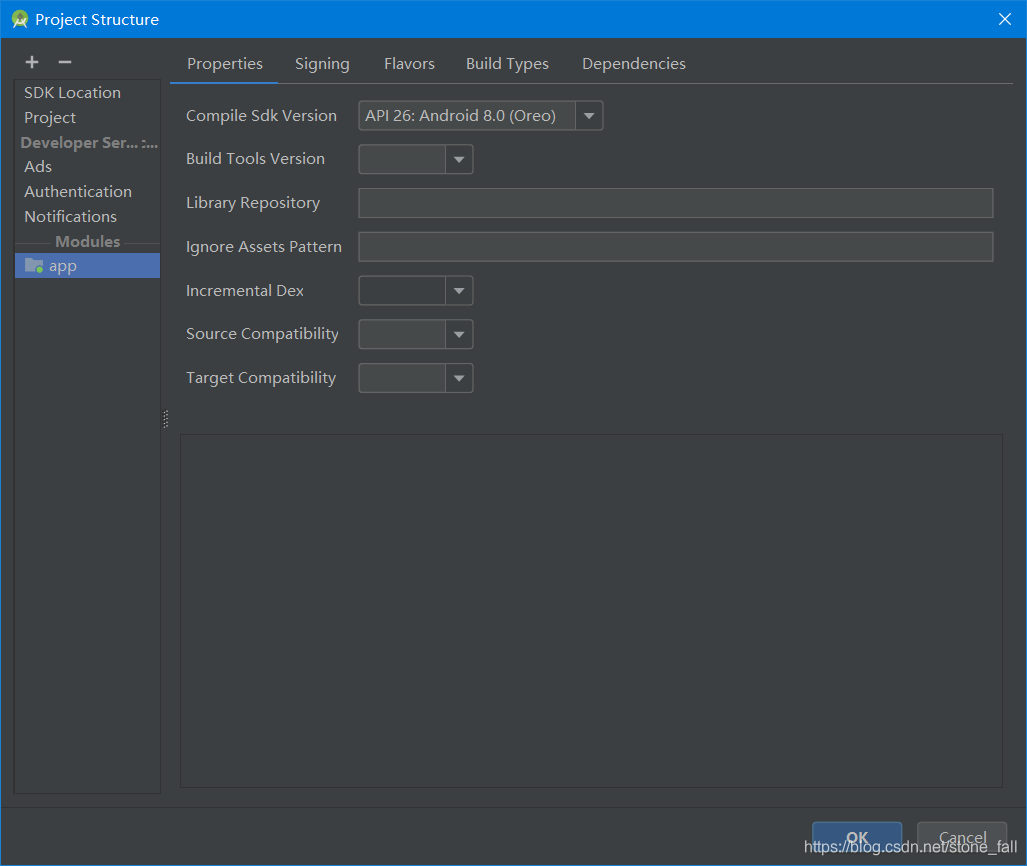The height and width of the screenshot is (866, 1027).
Task: Select Notifications in the sidebar
Action: click(x=70, y=216)
